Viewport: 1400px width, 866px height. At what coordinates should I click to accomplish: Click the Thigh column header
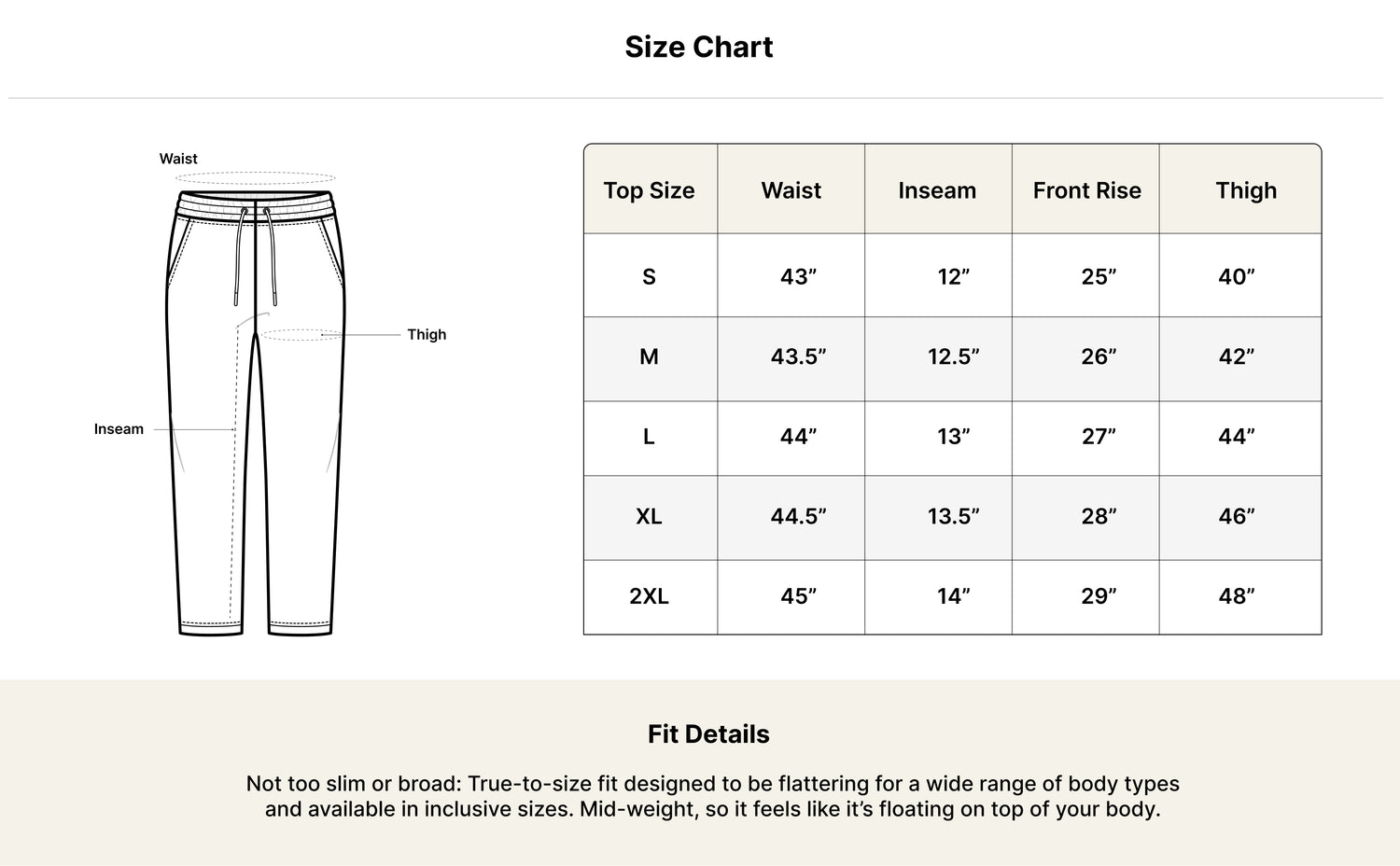click(1246, 190)
